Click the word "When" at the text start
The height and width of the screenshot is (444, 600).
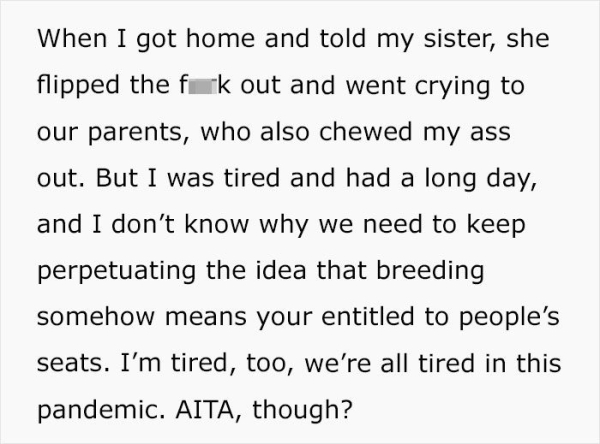click(x=64, y=41)
